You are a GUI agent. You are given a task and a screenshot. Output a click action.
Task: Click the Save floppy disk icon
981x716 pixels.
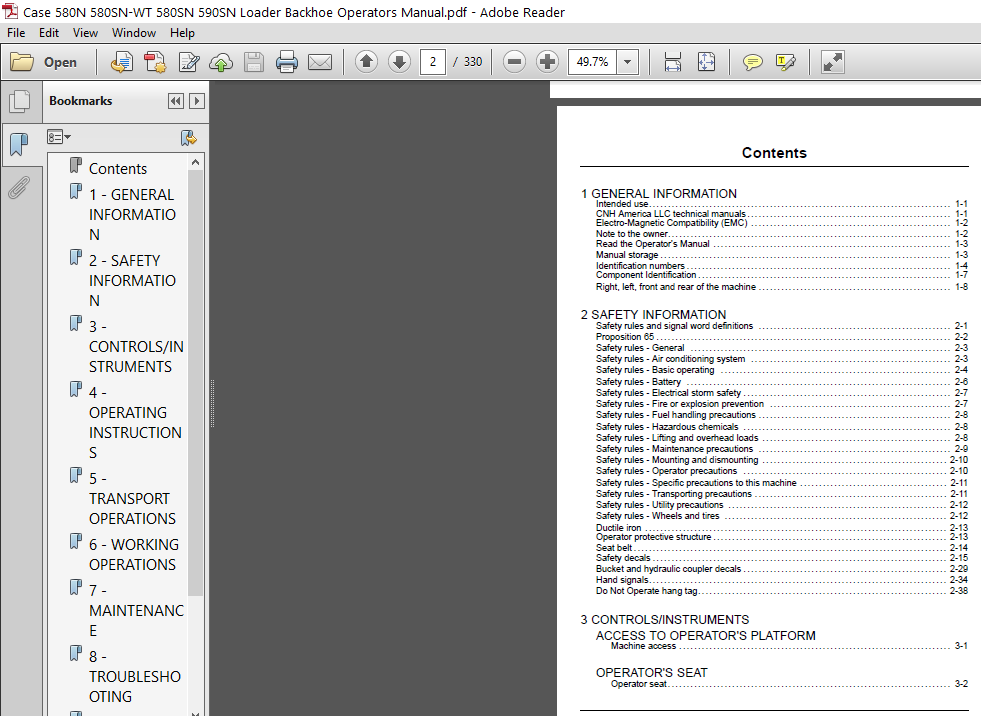tap(253, 62)
